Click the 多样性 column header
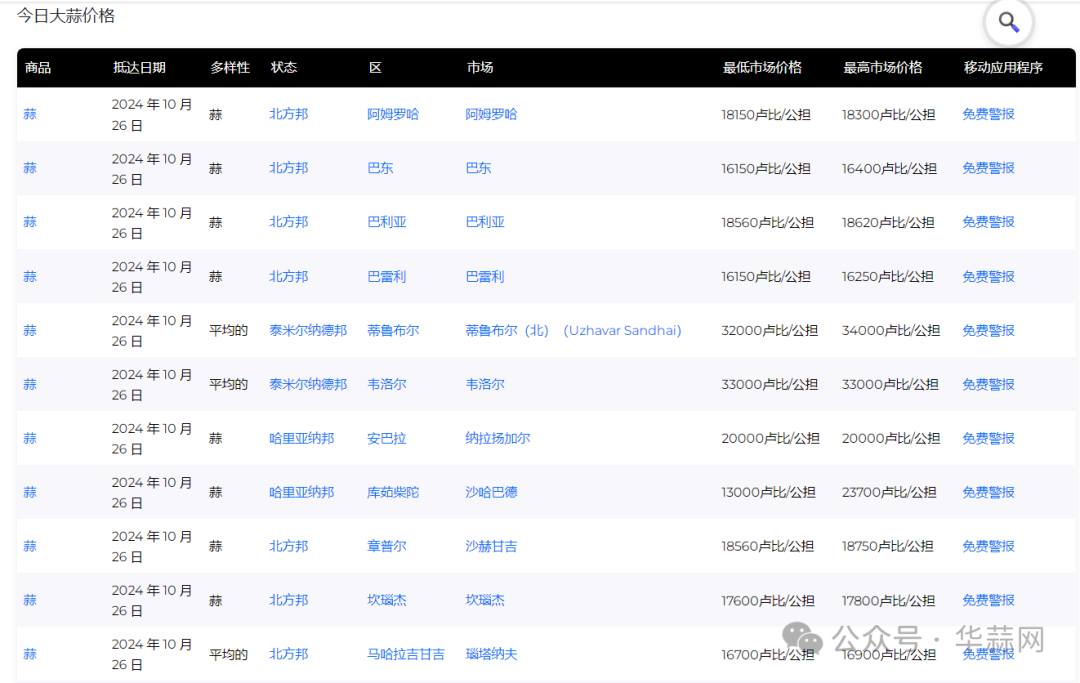 [x=230, y=67]
